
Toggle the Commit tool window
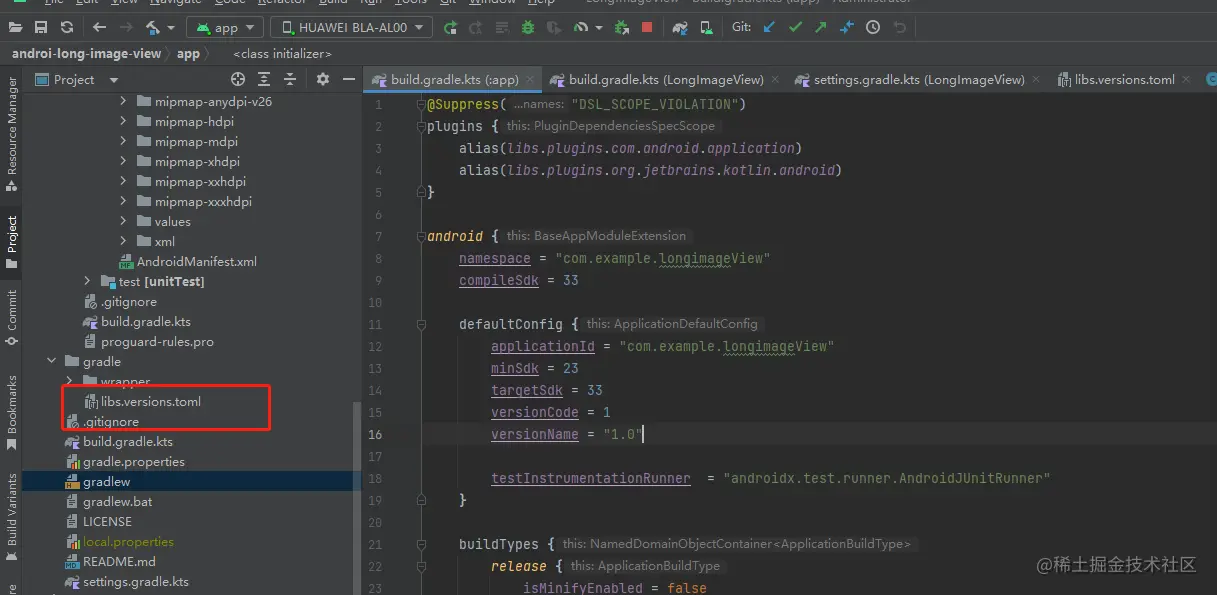click(x=11, y=318)
